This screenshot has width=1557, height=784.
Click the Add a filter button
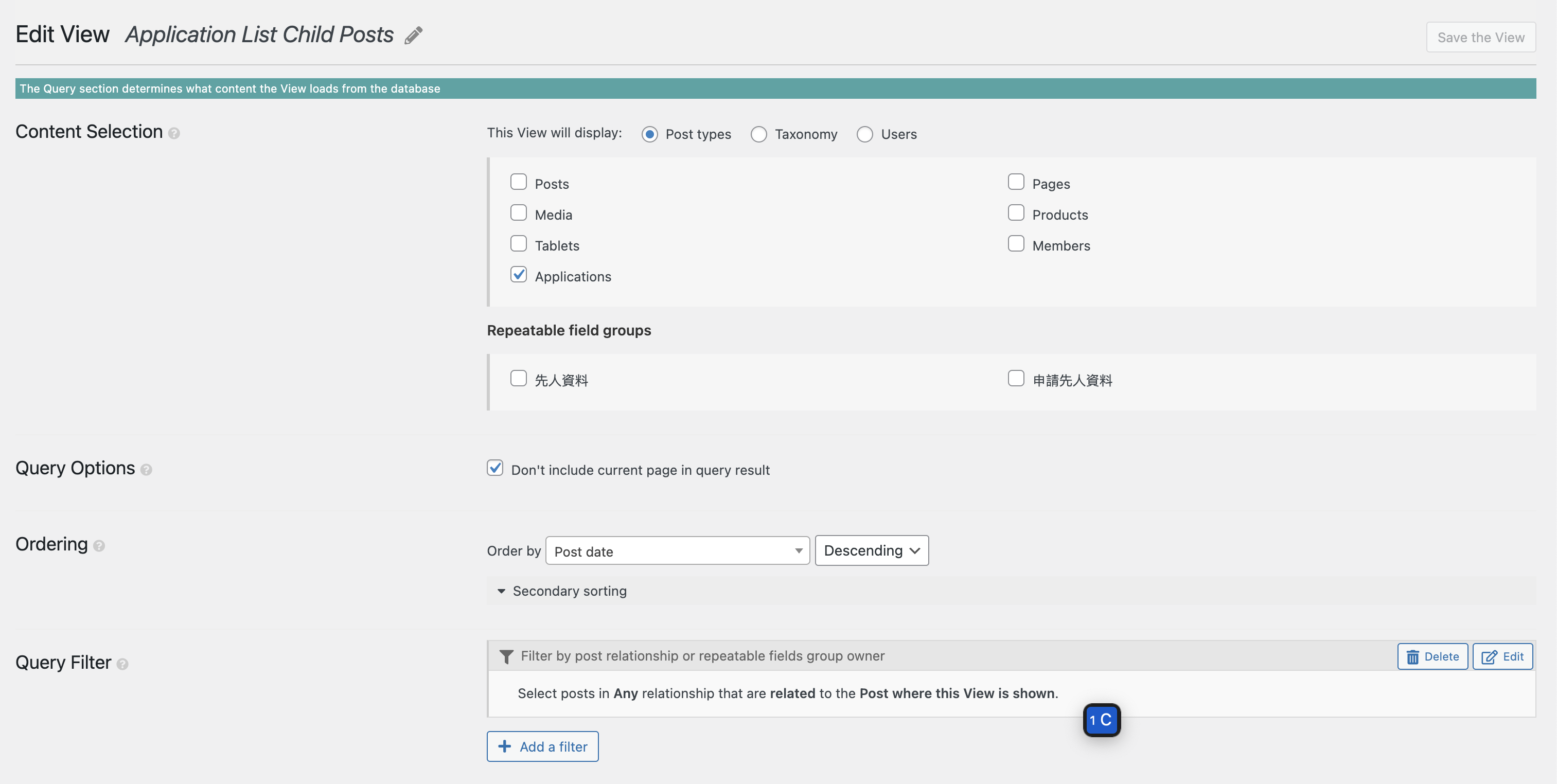click(x=543, y=746)
